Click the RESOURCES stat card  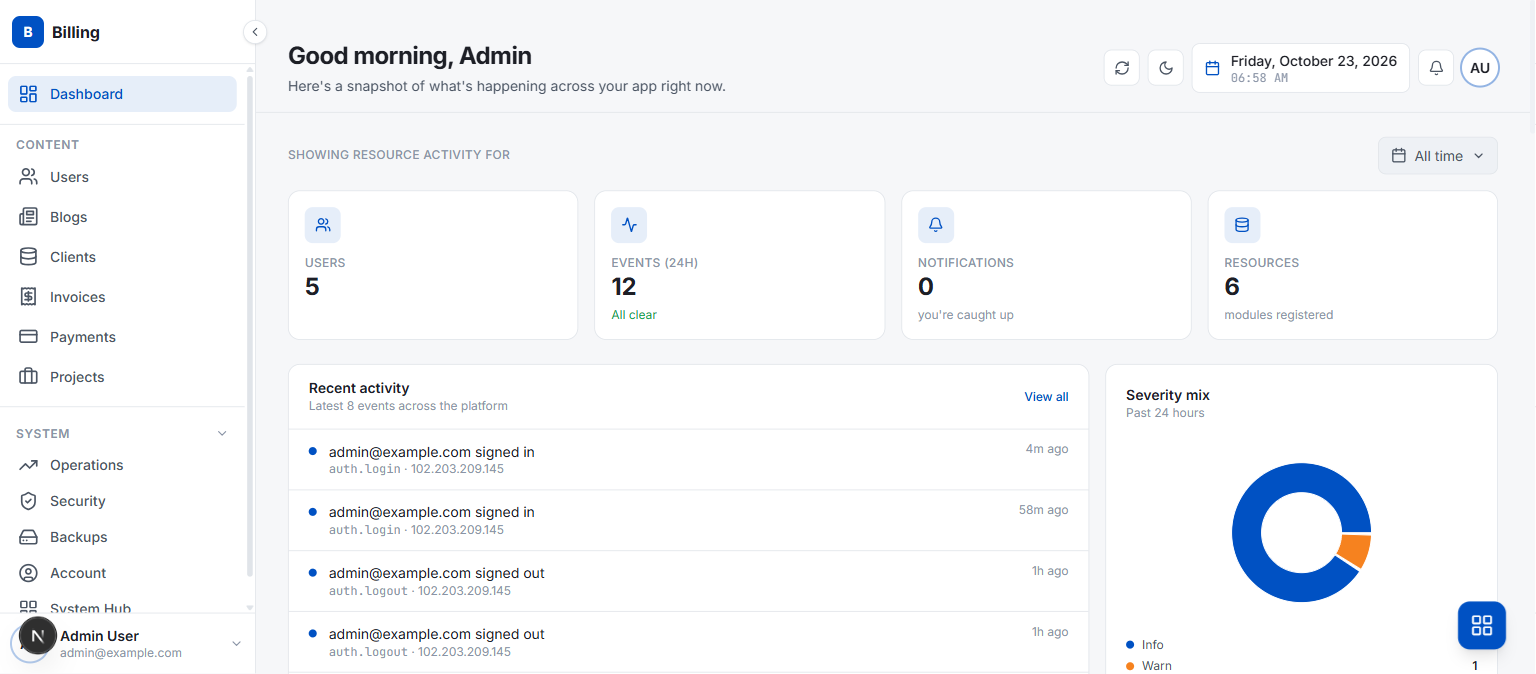click(x=1353, y=265)
